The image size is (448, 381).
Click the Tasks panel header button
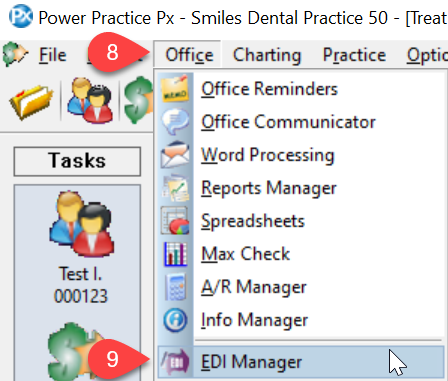point(77,161)
